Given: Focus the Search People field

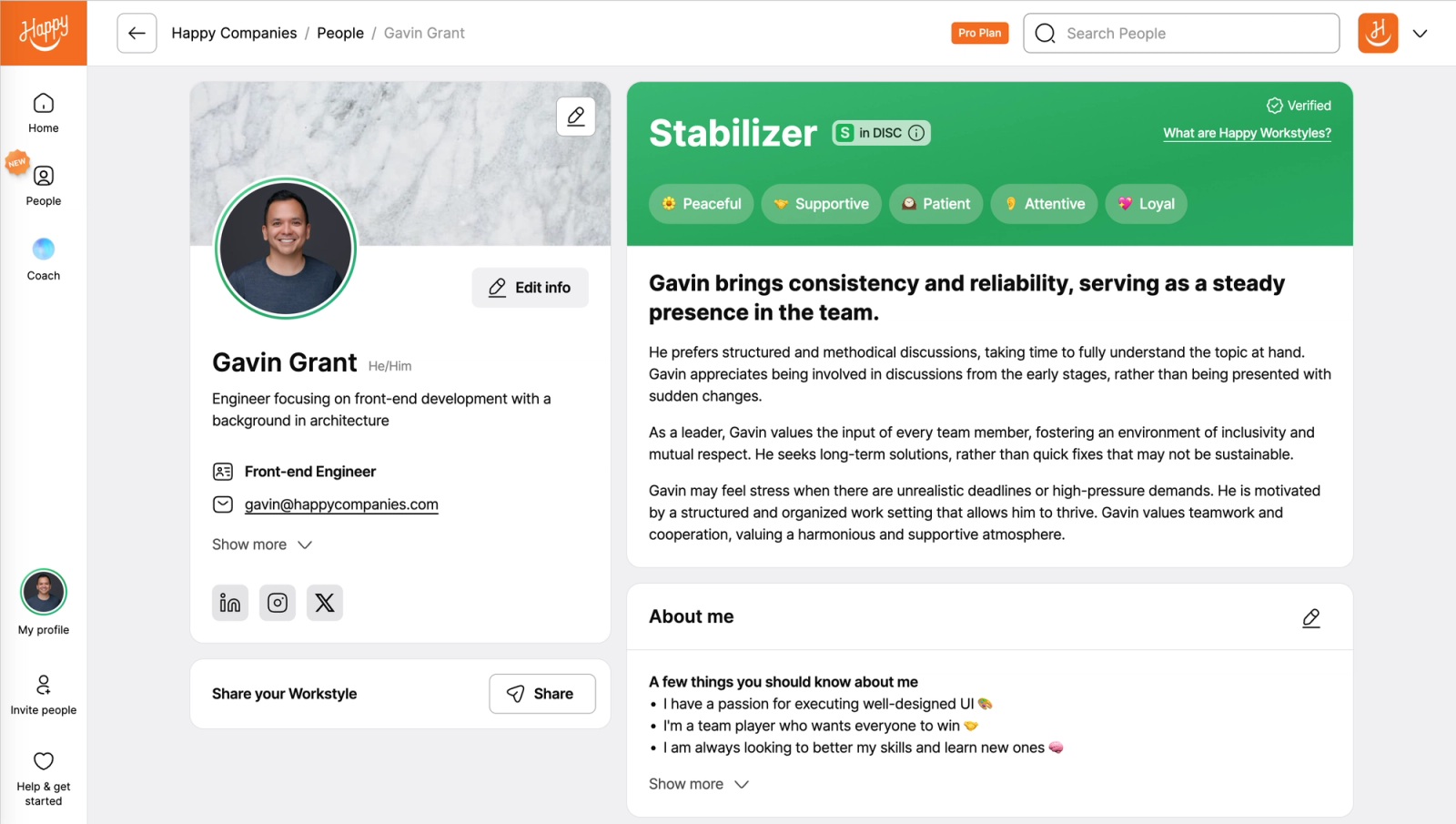Looking at the screenshot, I should coord(1181,34).
